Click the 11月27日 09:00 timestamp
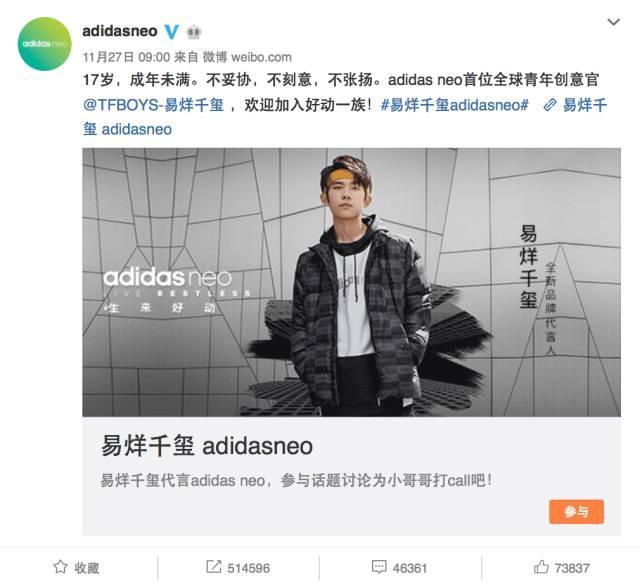640x586 pixels. pos(126,57)
